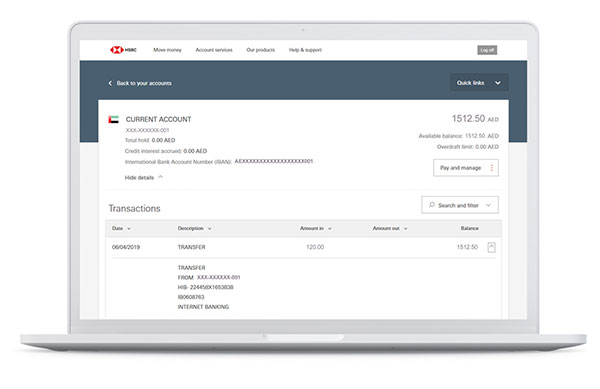
Task: Click the CURRENT ACCOUNT heading
Action: 158,119
